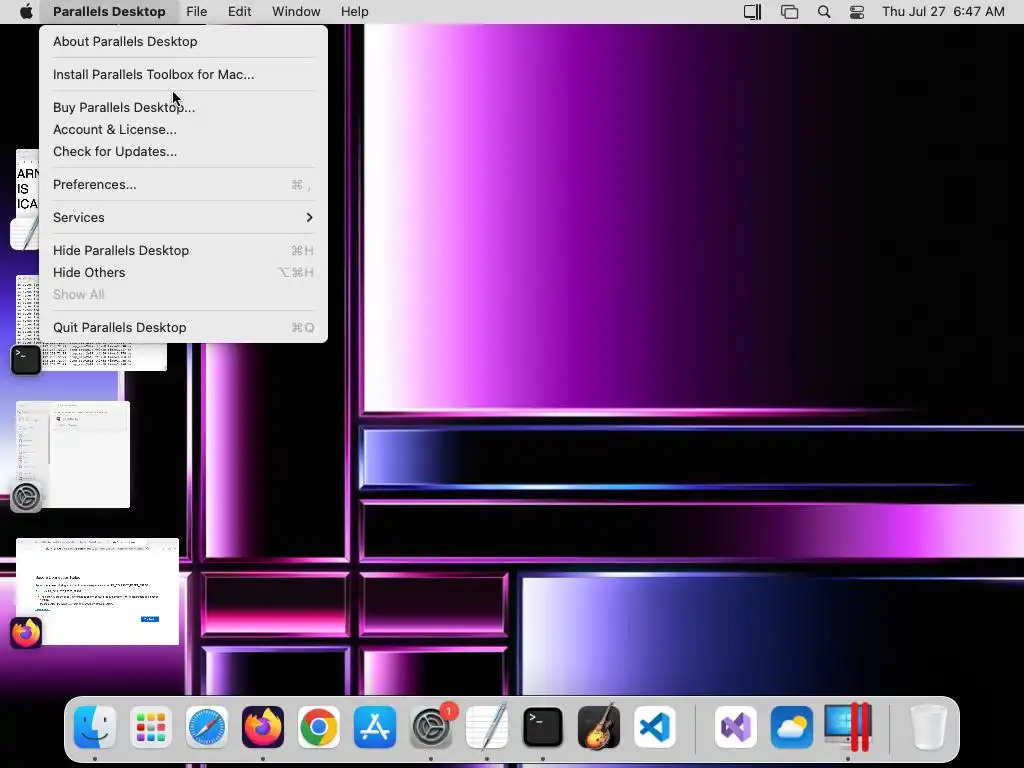The width and height of the screenshot is (1024, 768).
Task: Launch Terminal from the Dock
Action: [543, 727]
